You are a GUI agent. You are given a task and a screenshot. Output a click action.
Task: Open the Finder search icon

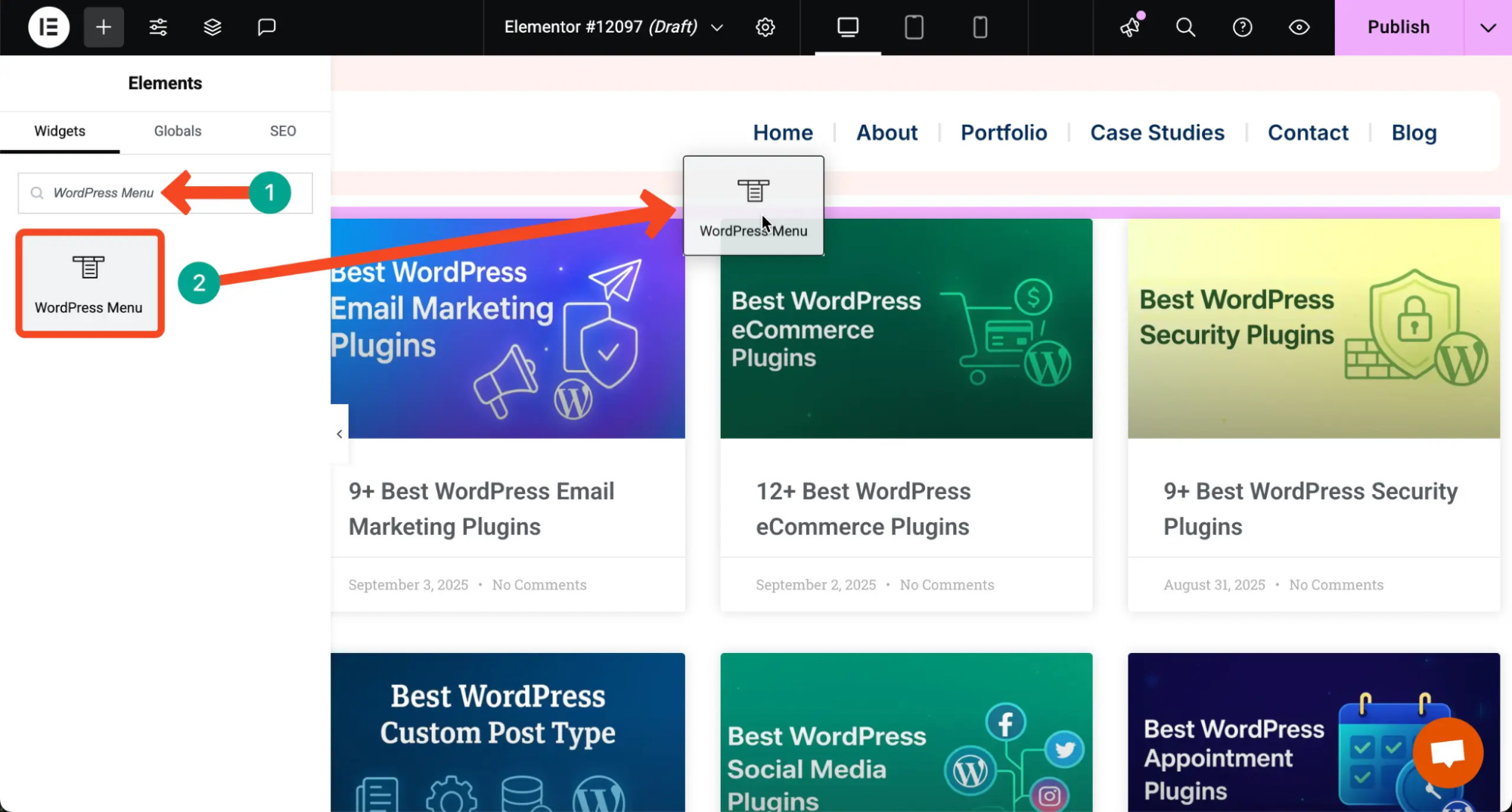click(x=1184, y=26)
